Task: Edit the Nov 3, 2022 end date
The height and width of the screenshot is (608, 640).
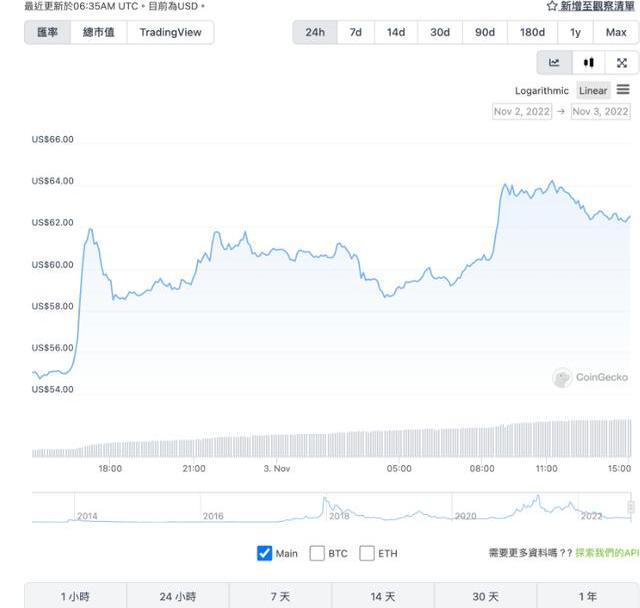Action: click(x=600, y=112)
